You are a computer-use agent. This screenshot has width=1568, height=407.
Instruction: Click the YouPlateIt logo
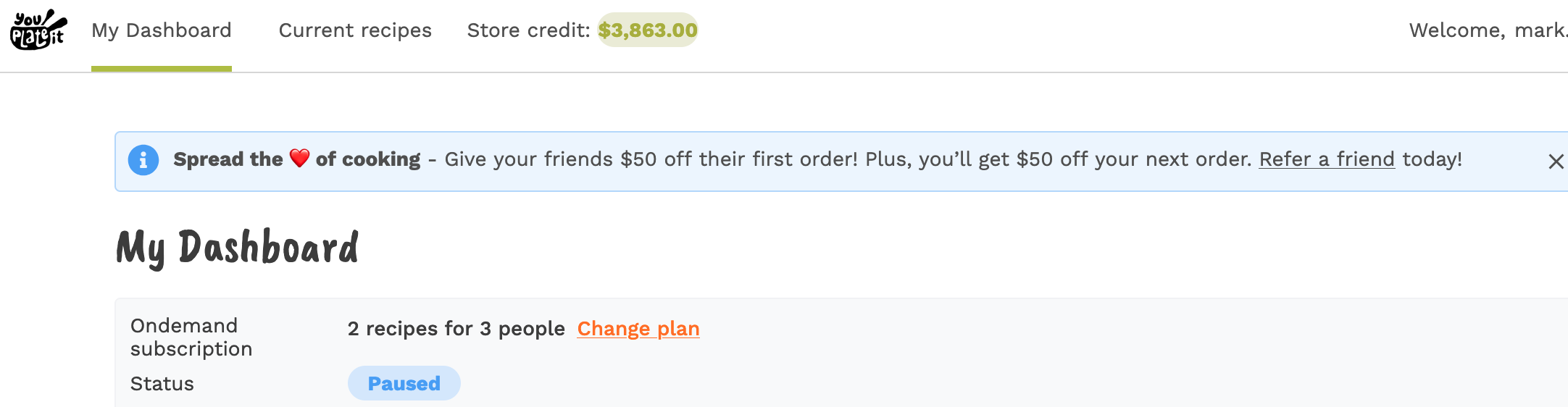[x=38, y=30]
